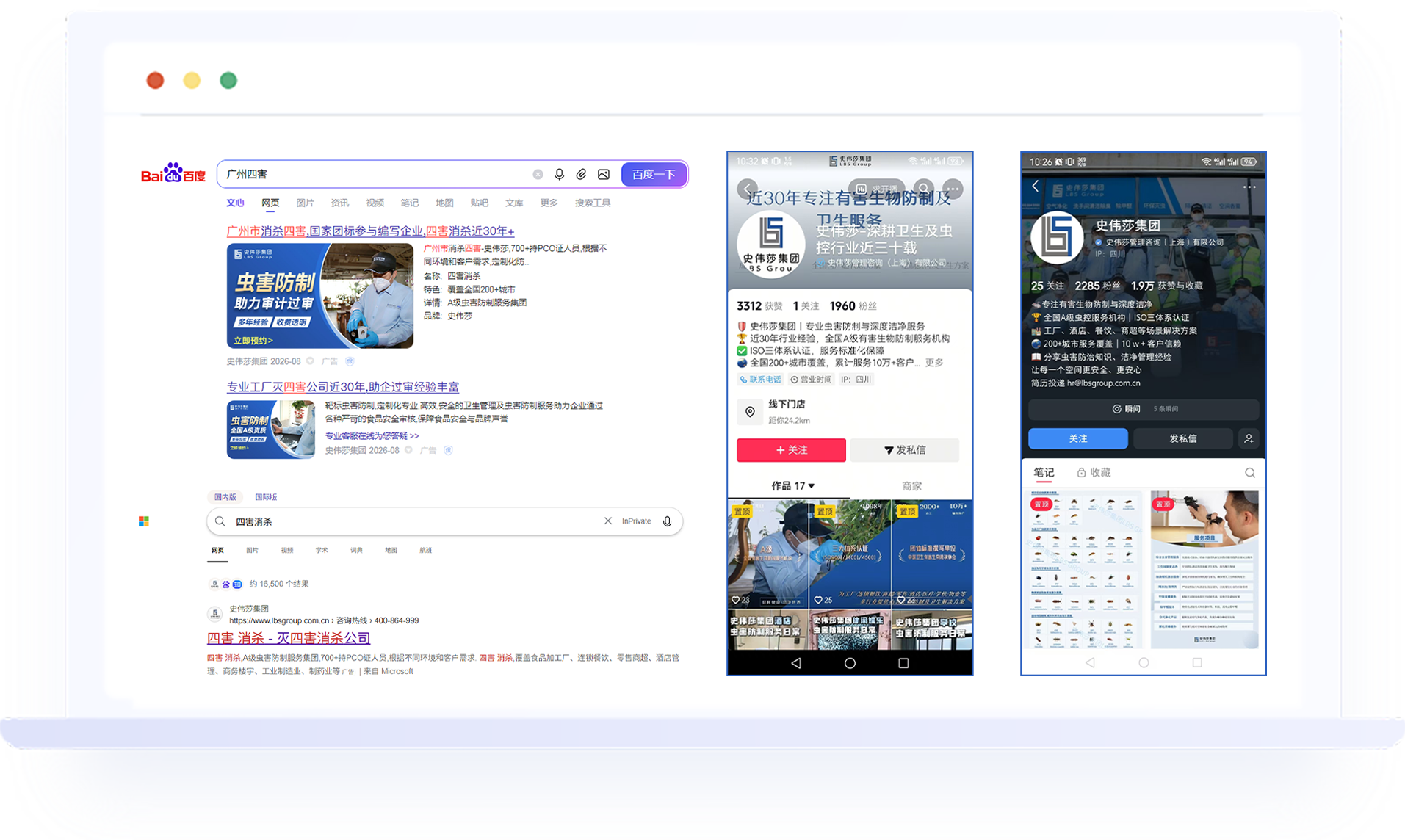Viewport: 1405px width, 840px height.
Task: Click the 百度一下 search button
Action: [654, 175]
